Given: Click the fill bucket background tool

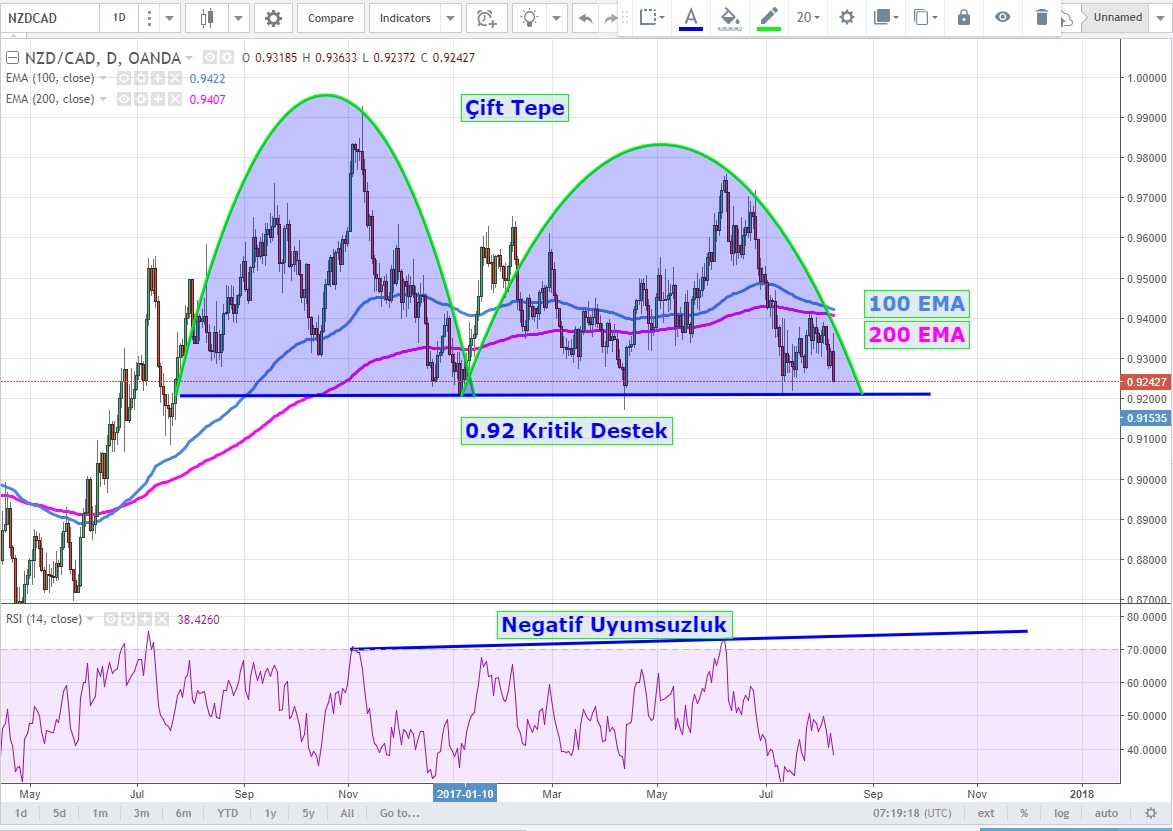Looking at the screenshot, I should 729,17.
